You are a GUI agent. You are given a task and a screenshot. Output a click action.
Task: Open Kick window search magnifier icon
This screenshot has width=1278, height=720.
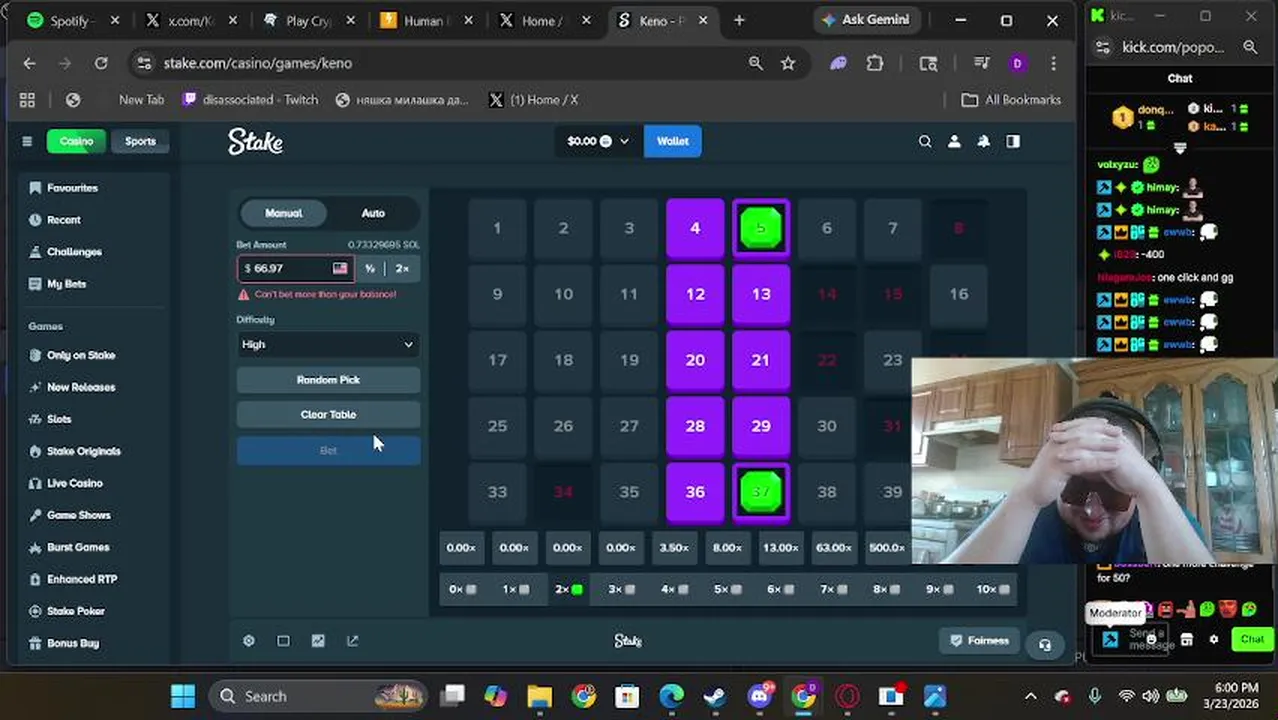[x=1250, y=47]
